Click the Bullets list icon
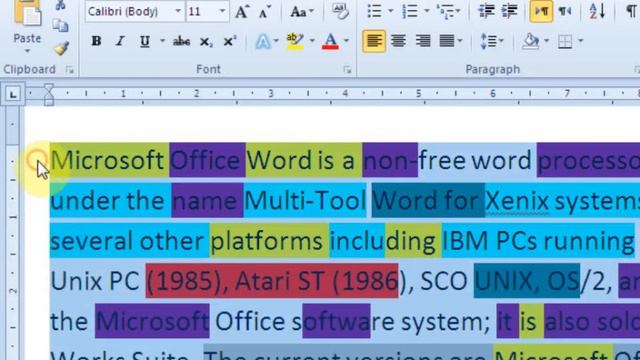Image resolution: width=640 pixels, height=360 pixels. (x=374, y=11)
